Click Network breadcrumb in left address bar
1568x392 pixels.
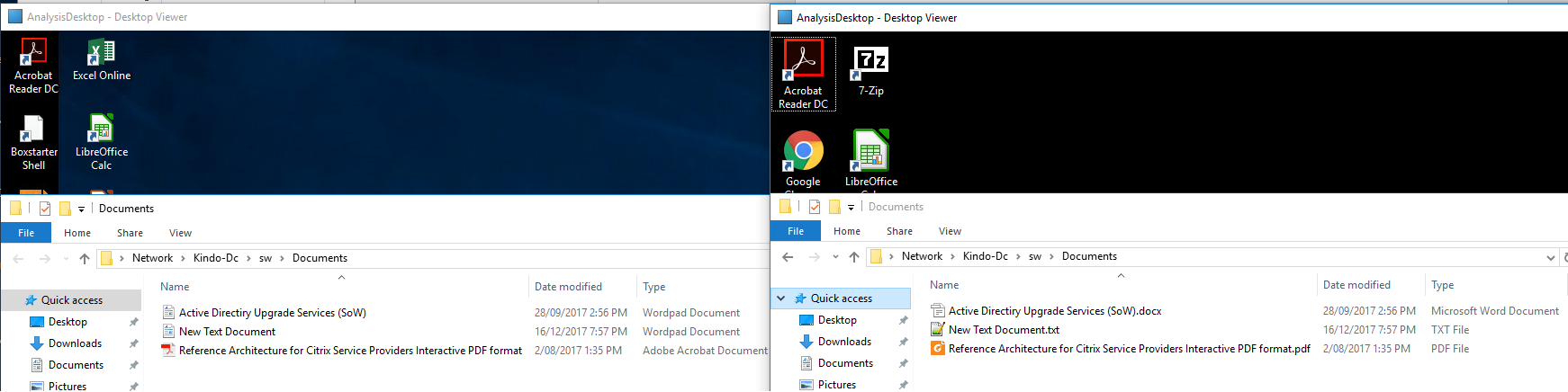pyautogui.click(x=152, y=259)
